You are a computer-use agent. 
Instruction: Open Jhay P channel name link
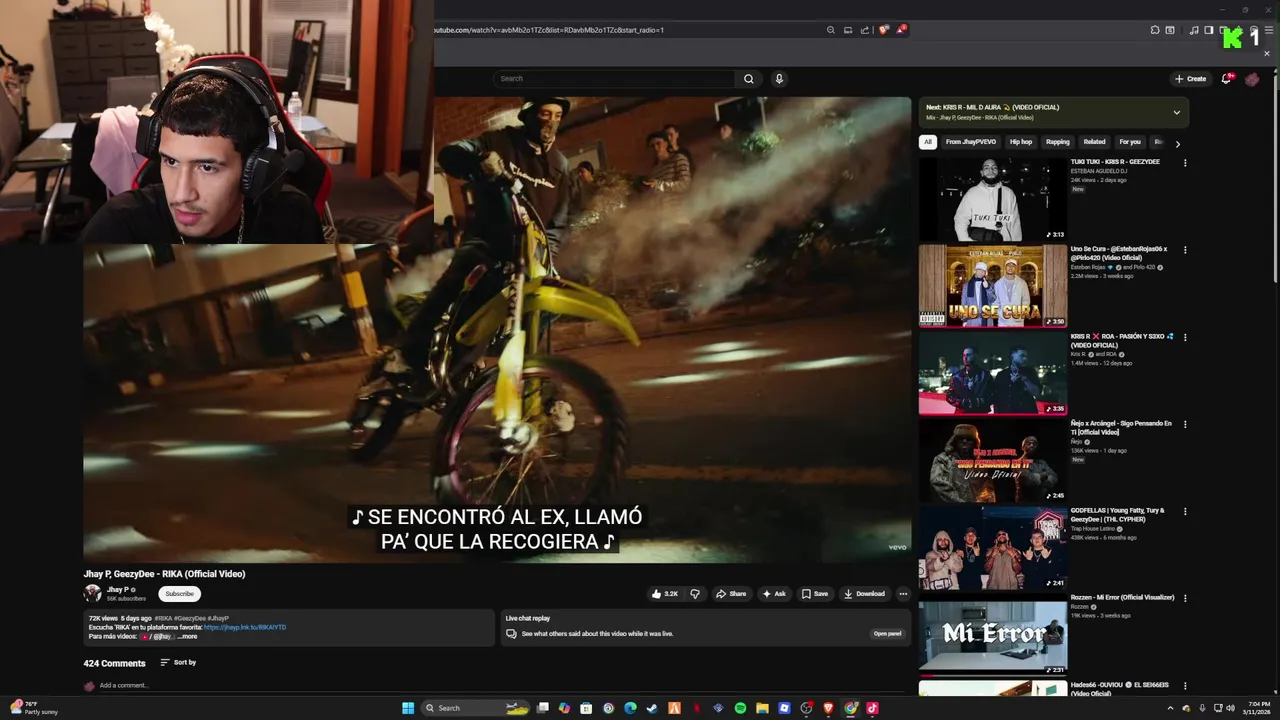pos(117,590)
